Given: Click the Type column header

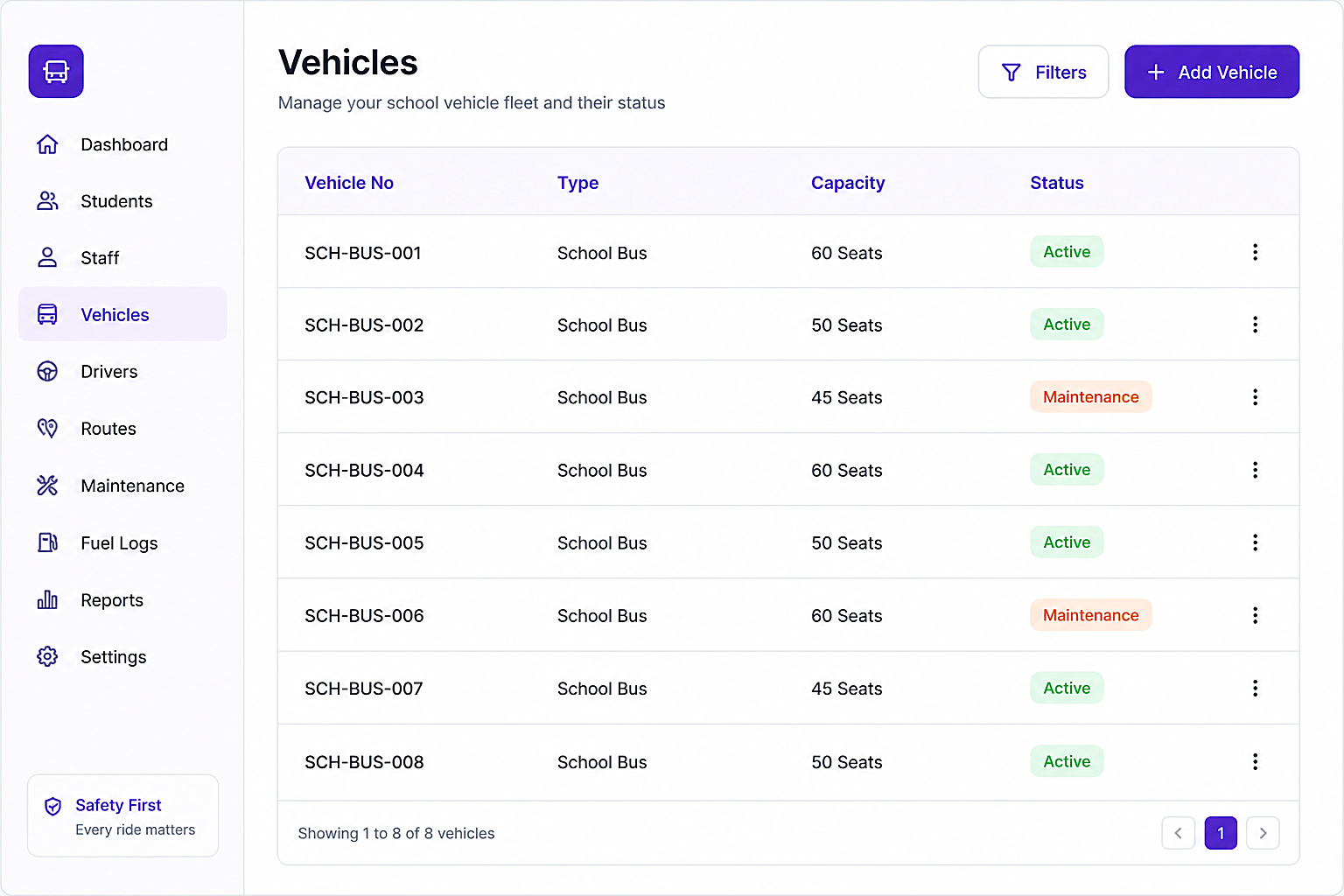Looking at the screenshot, I should [578, 183].
